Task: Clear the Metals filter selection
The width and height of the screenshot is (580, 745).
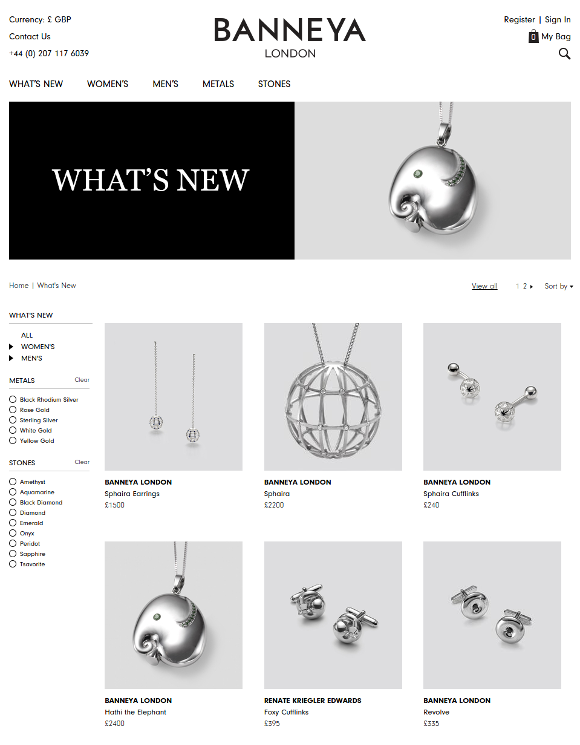Action: (82, 380)
